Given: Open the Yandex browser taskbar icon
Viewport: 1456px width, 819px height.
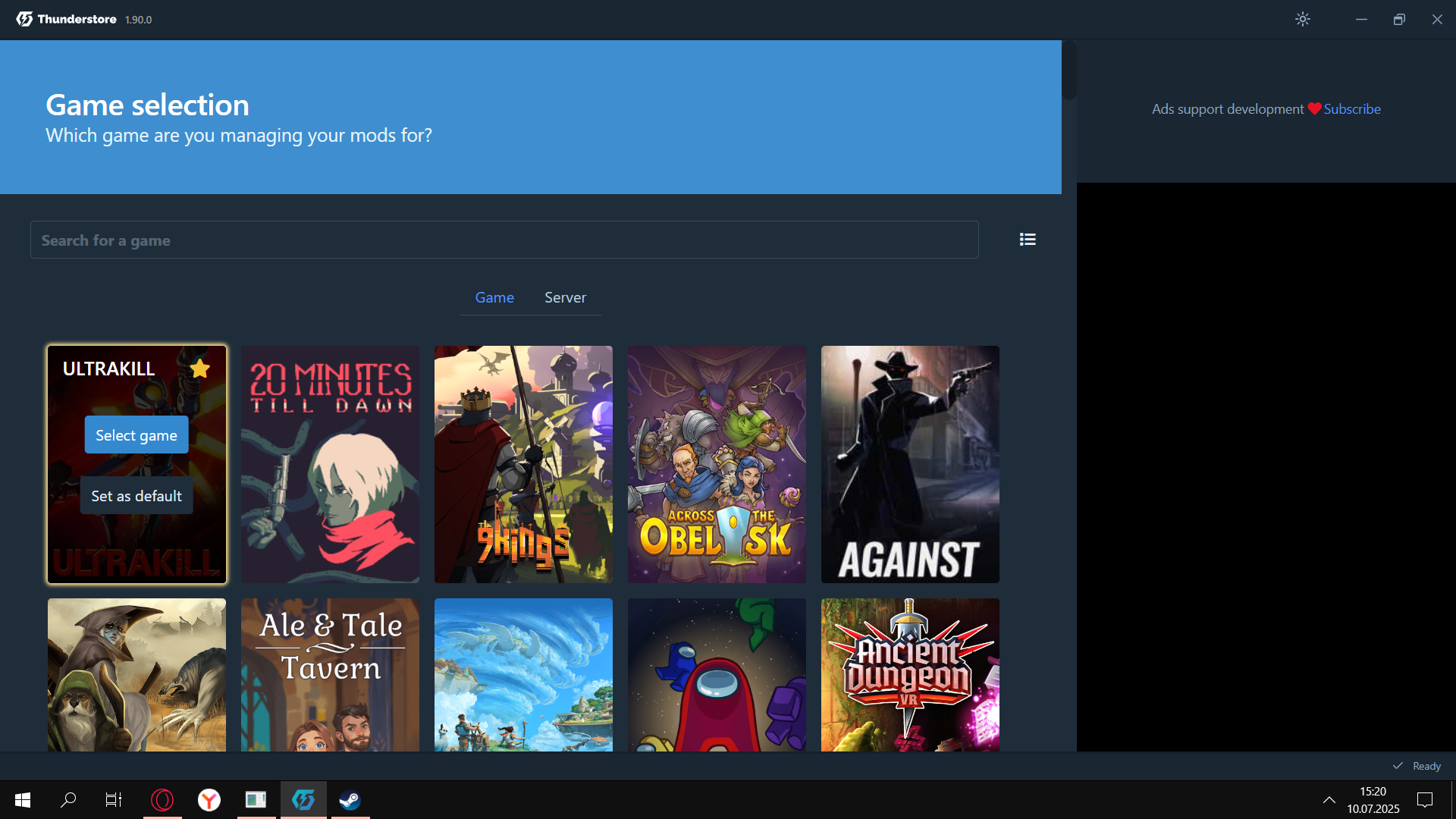Looking at the screenshot, I should click(x=209, y=800).
